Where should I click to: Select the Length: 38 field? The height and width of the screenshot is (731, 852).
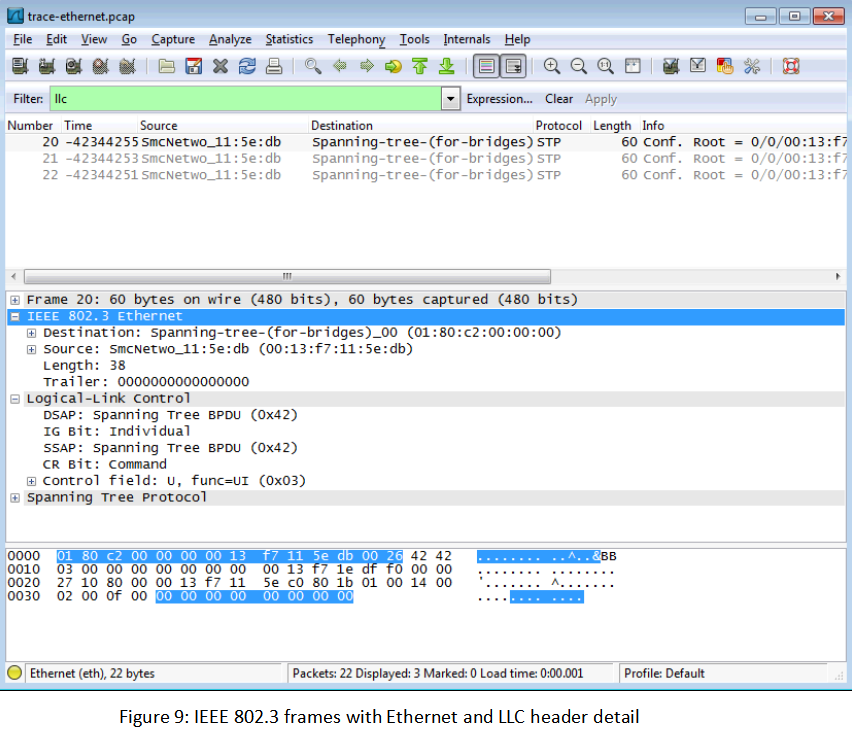coord(84,366)
